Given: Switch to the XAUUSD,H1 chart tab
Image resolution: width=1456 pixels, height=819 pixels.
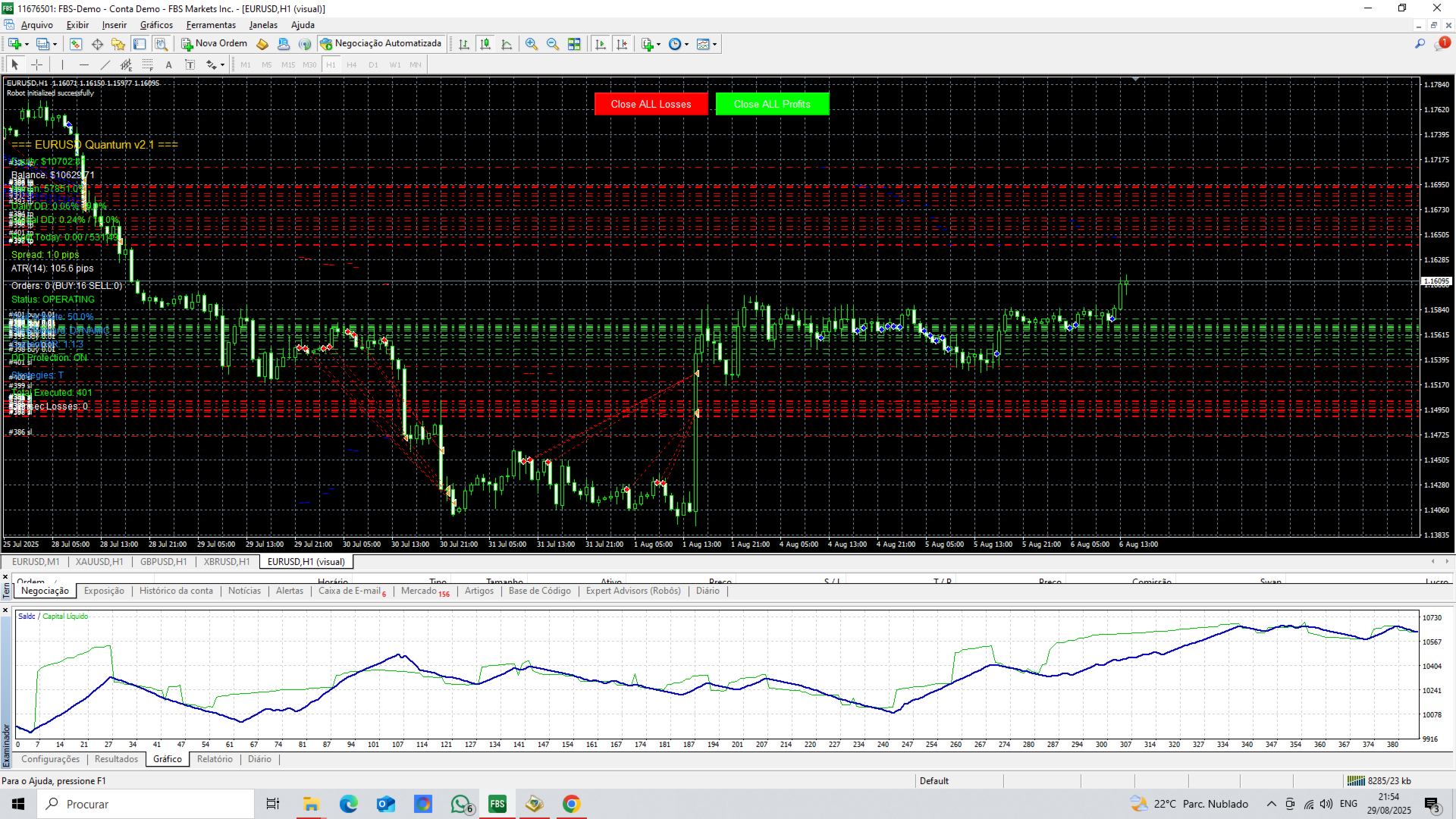Looking at the screenshot, I should [x=99, y=562].
